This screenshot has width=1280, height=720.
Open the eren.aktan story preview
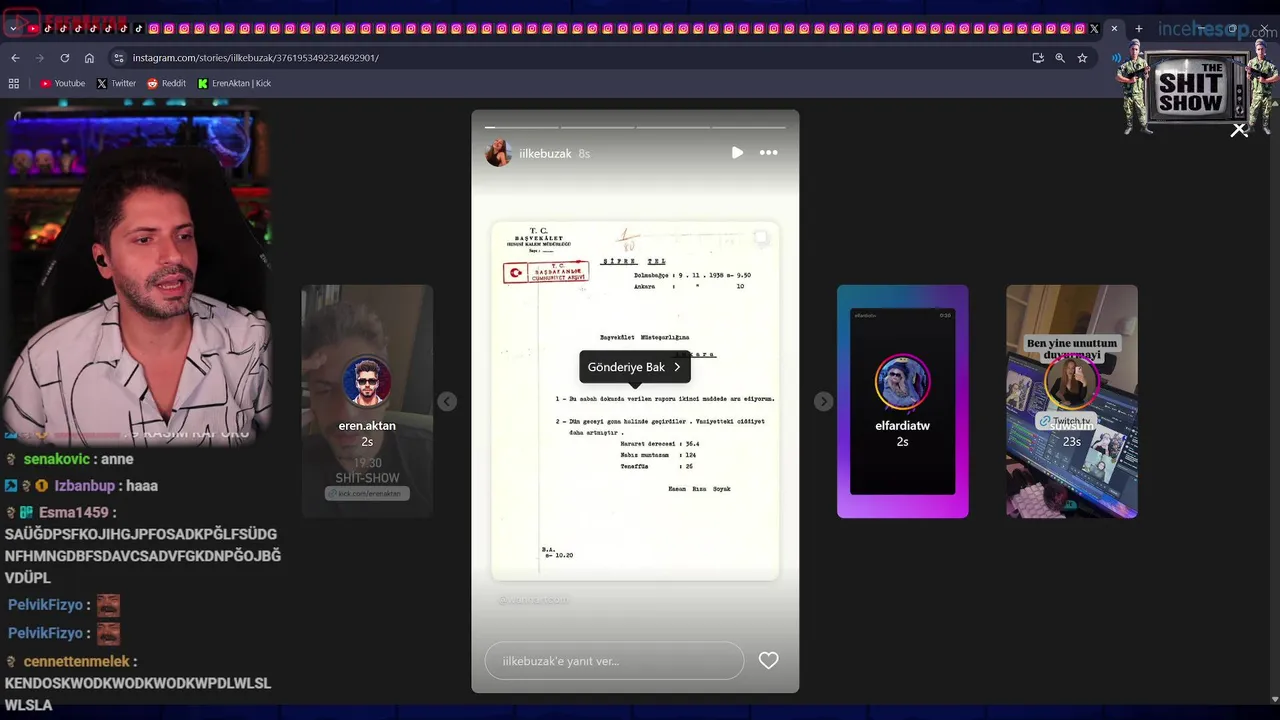point(367,401)
